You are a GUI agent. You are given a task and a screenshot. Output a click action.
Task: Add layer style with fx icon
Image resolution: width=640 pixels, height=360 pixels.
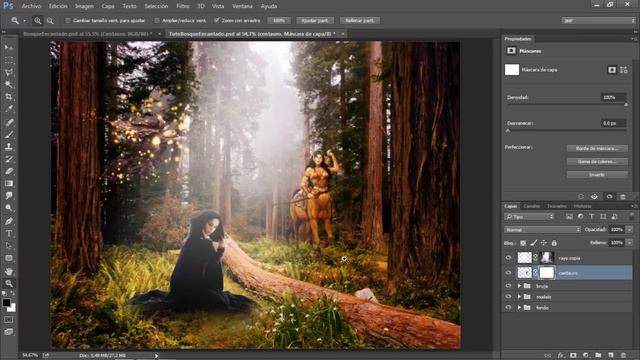click(561, 356)
